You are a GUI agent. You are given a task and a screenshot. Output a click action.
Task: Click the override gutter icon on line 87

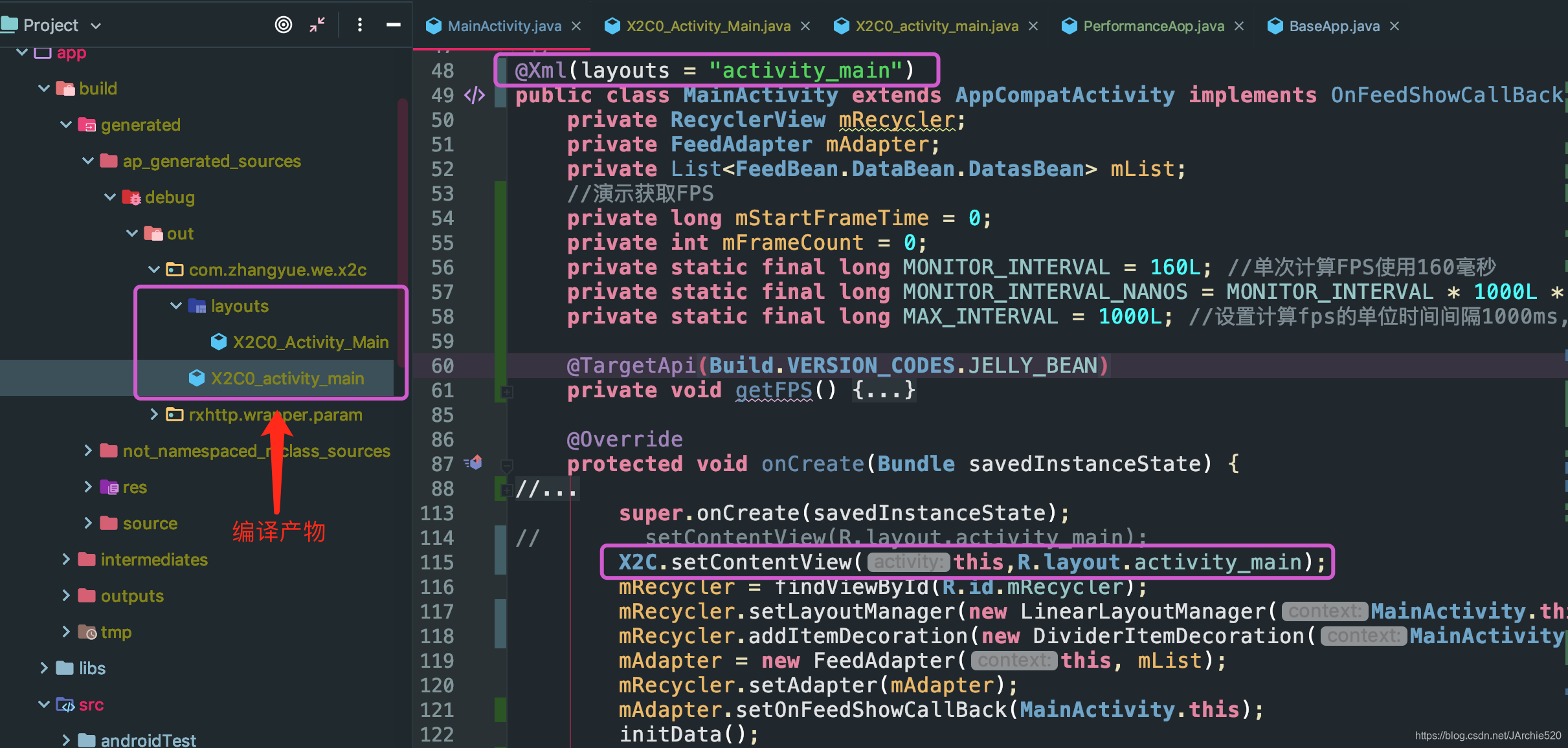click(474, 463)
